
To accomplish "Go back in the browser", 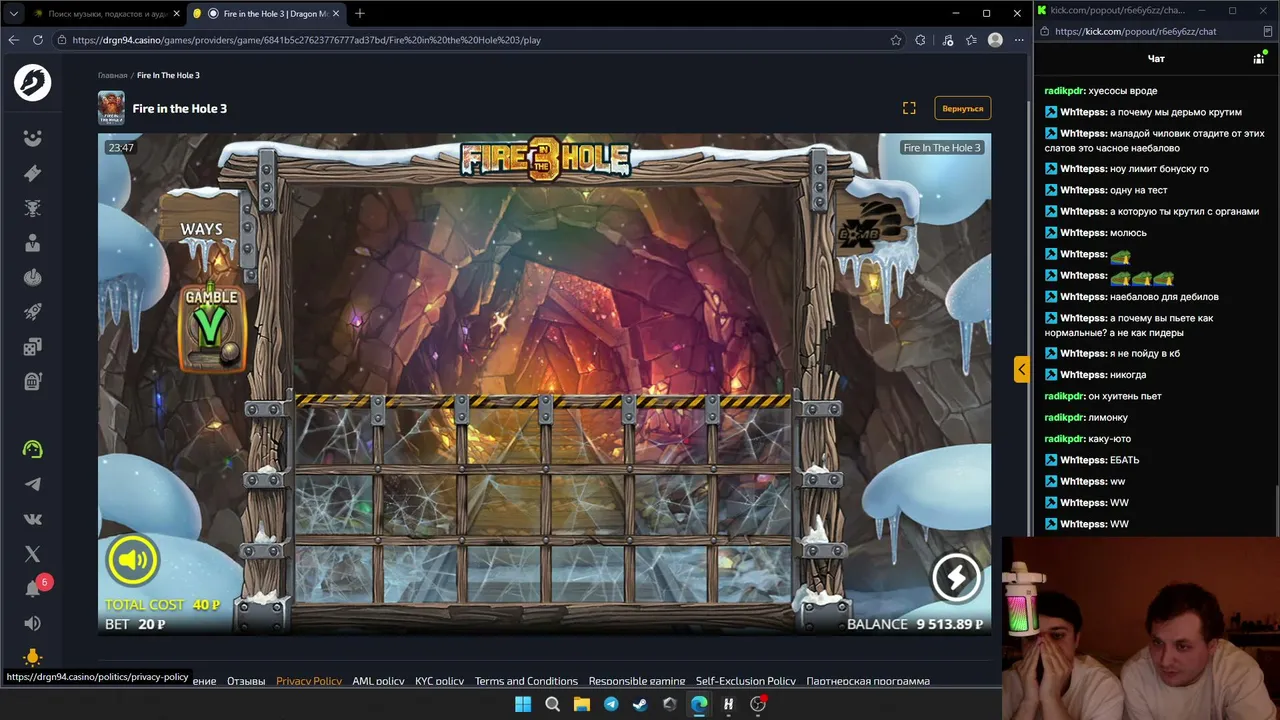I will (x=13, y=40).
